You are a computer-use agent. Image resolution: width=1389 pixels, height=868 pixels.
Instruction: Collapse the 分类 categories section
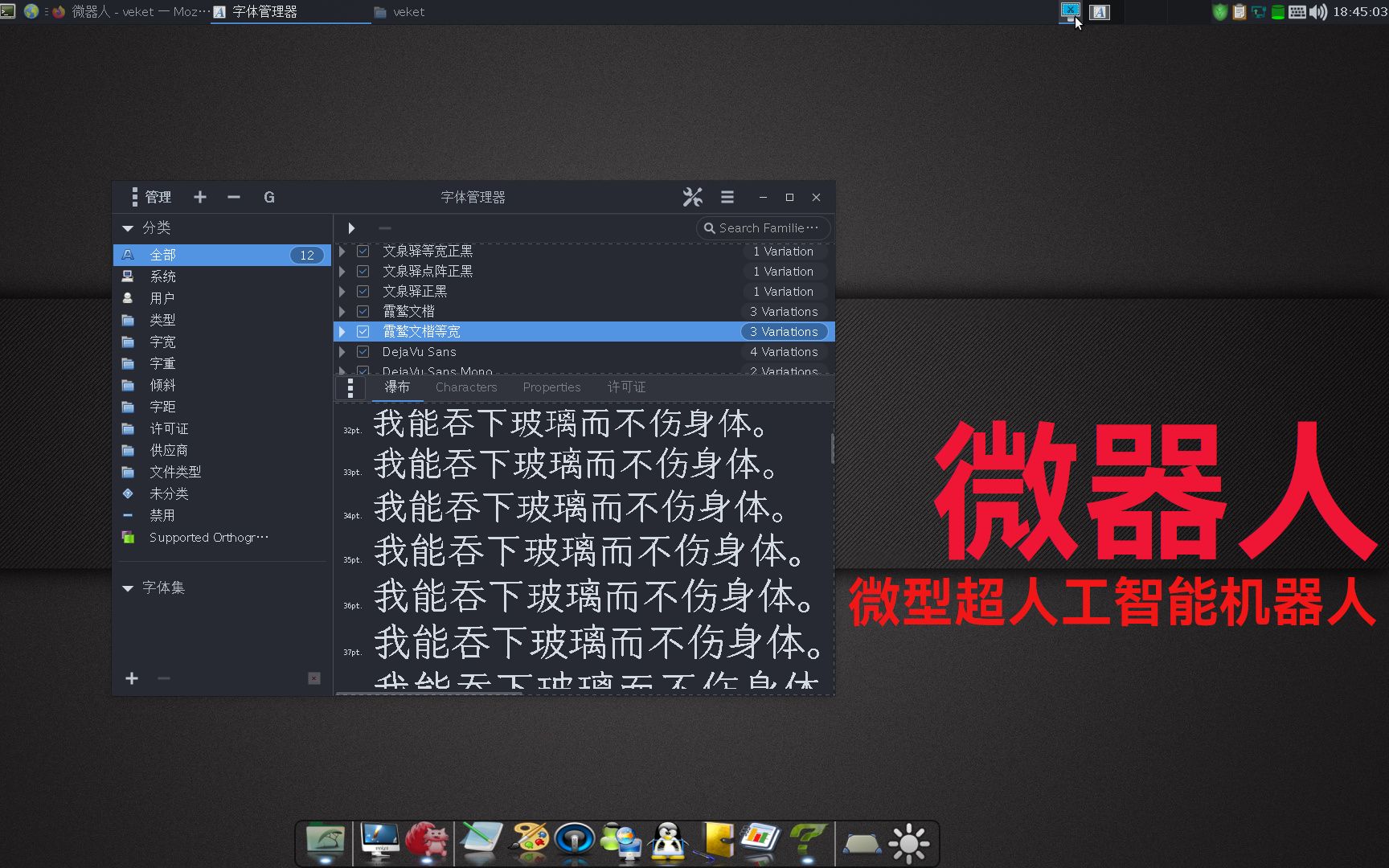128,228
